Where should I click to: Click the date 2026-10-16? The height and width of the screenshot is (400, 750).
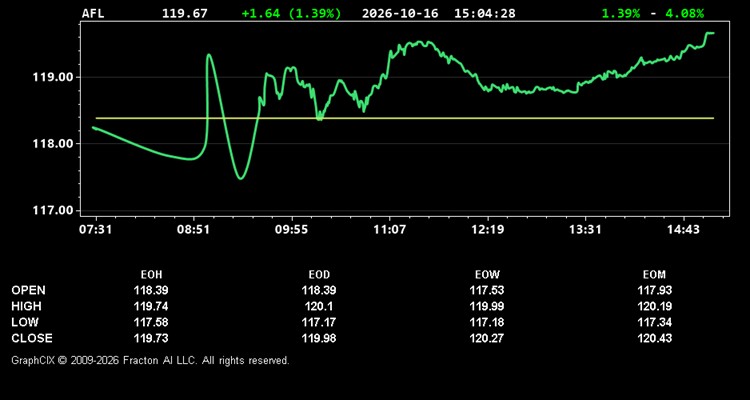coord(400,13)
